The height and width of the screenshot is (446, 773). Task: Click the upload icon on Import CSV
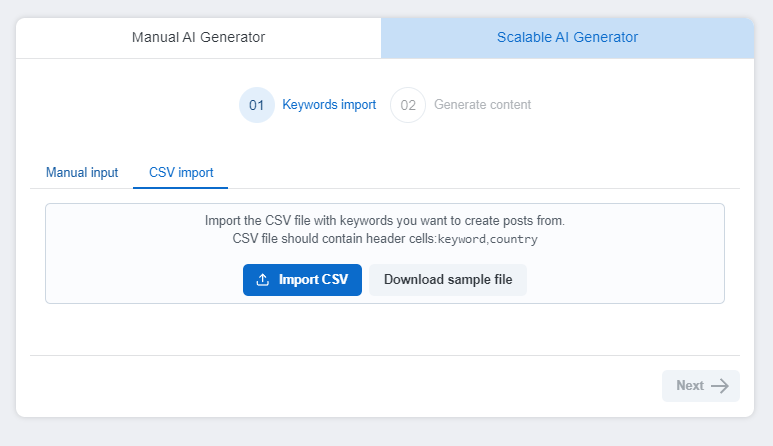point(263,280)
